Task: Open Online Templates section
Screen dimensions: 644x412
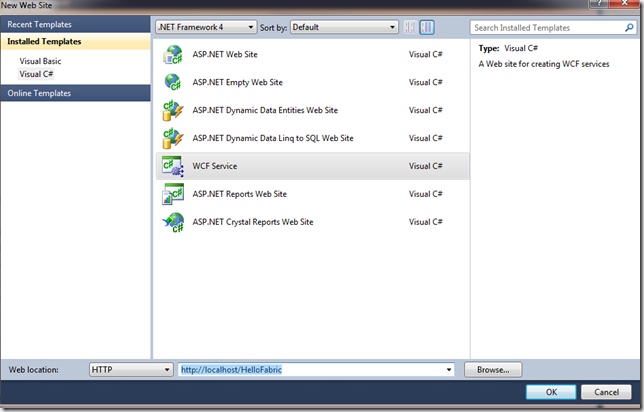Action: pos(76,93)
